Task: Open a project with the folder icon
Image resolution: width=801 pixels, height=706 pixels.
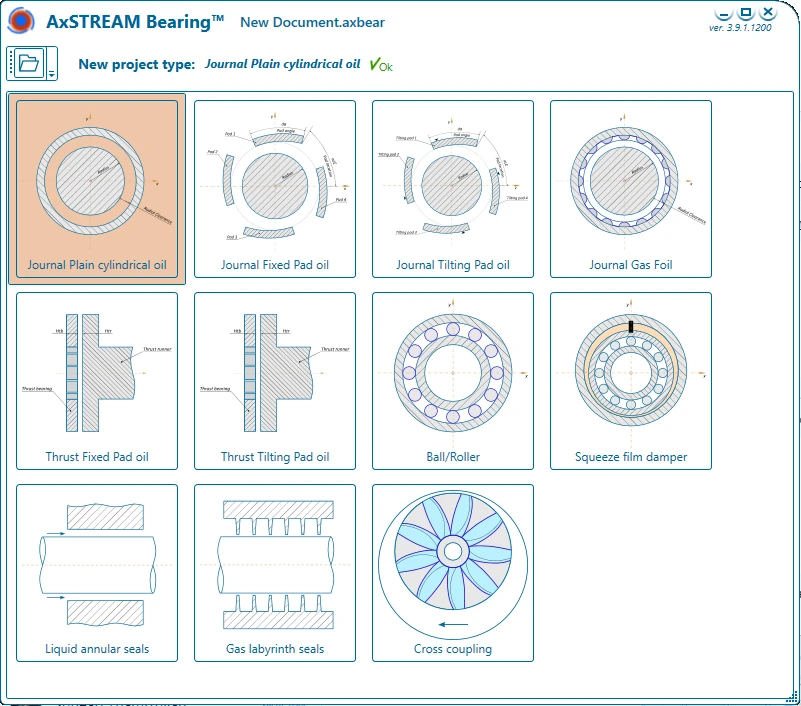Action: (27, 63)
